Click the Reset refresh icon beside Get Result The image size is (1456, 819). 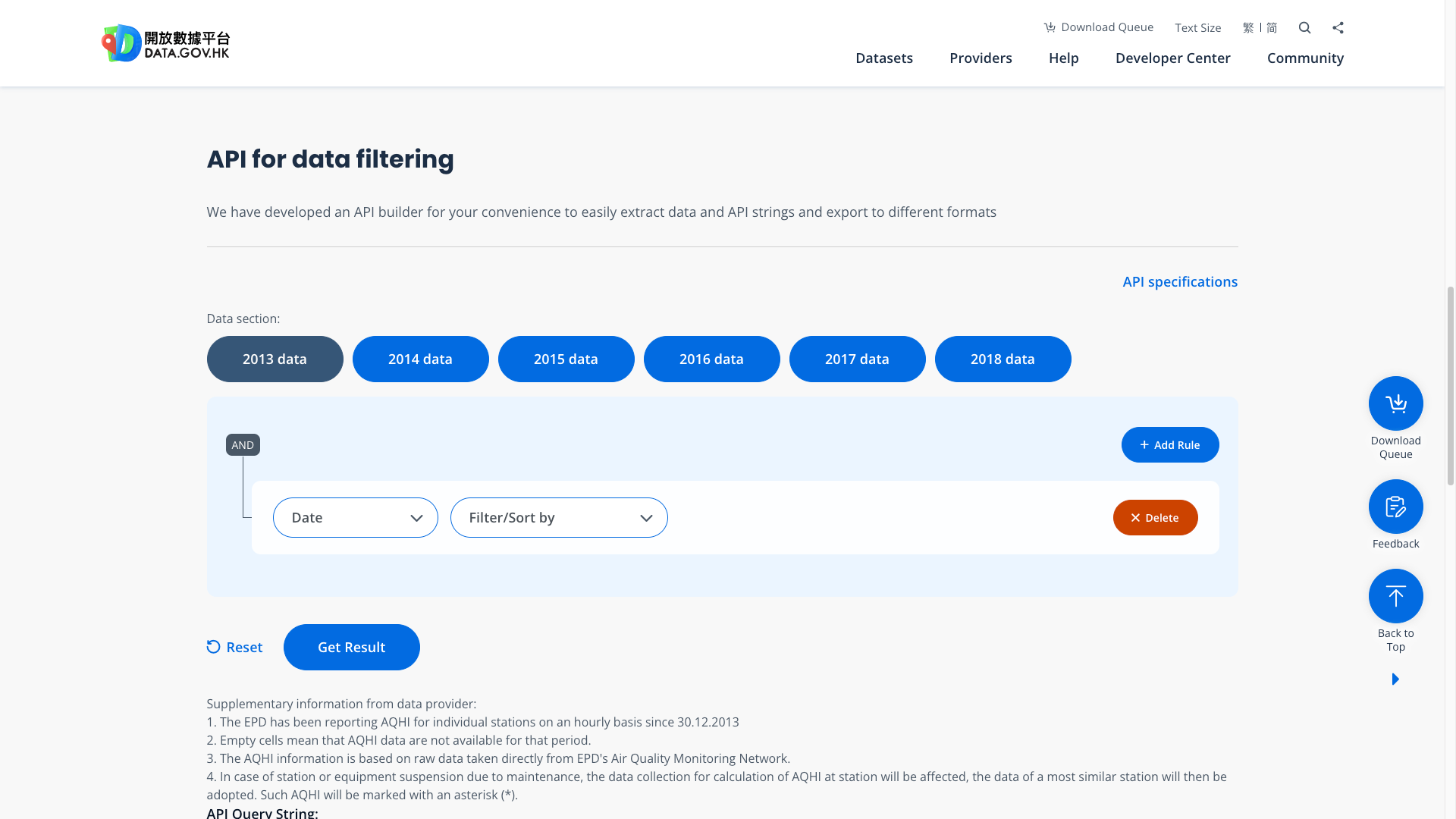pos(213,647)
